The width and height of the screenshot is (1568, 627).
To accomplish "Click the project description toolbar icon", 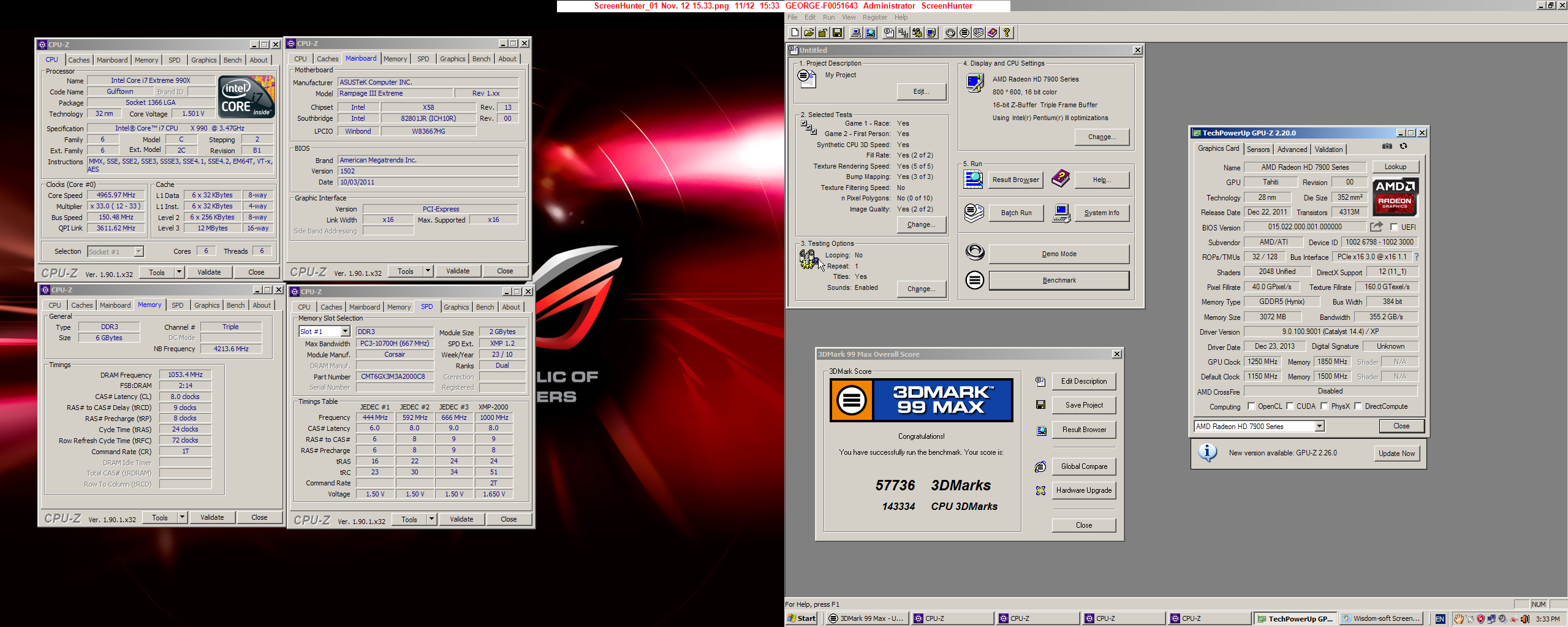I will point(889,33).
